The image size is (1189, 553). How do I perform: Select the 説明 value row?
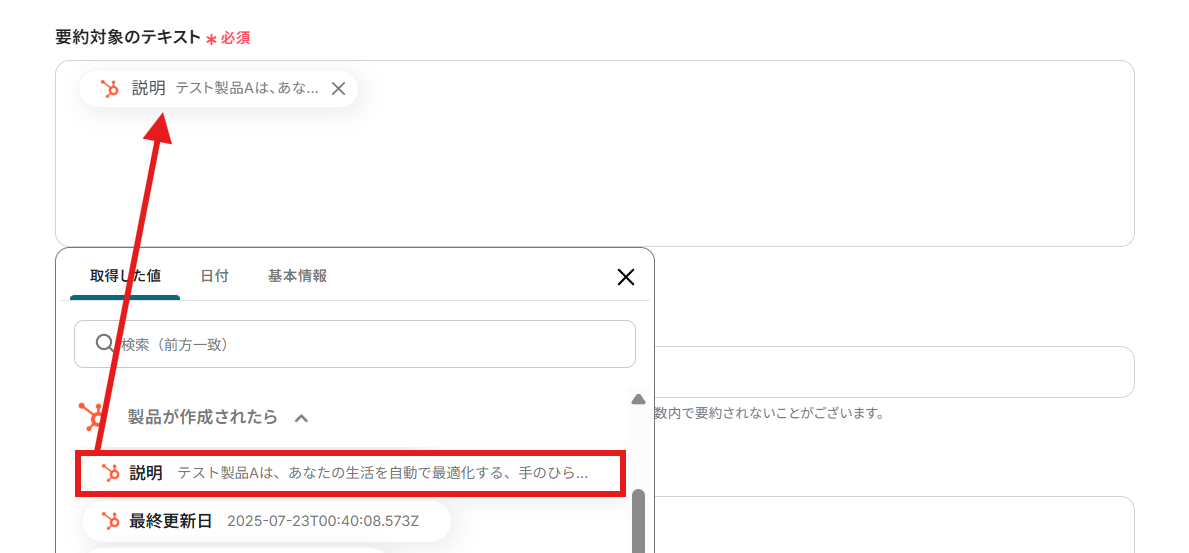click(350, 473)
